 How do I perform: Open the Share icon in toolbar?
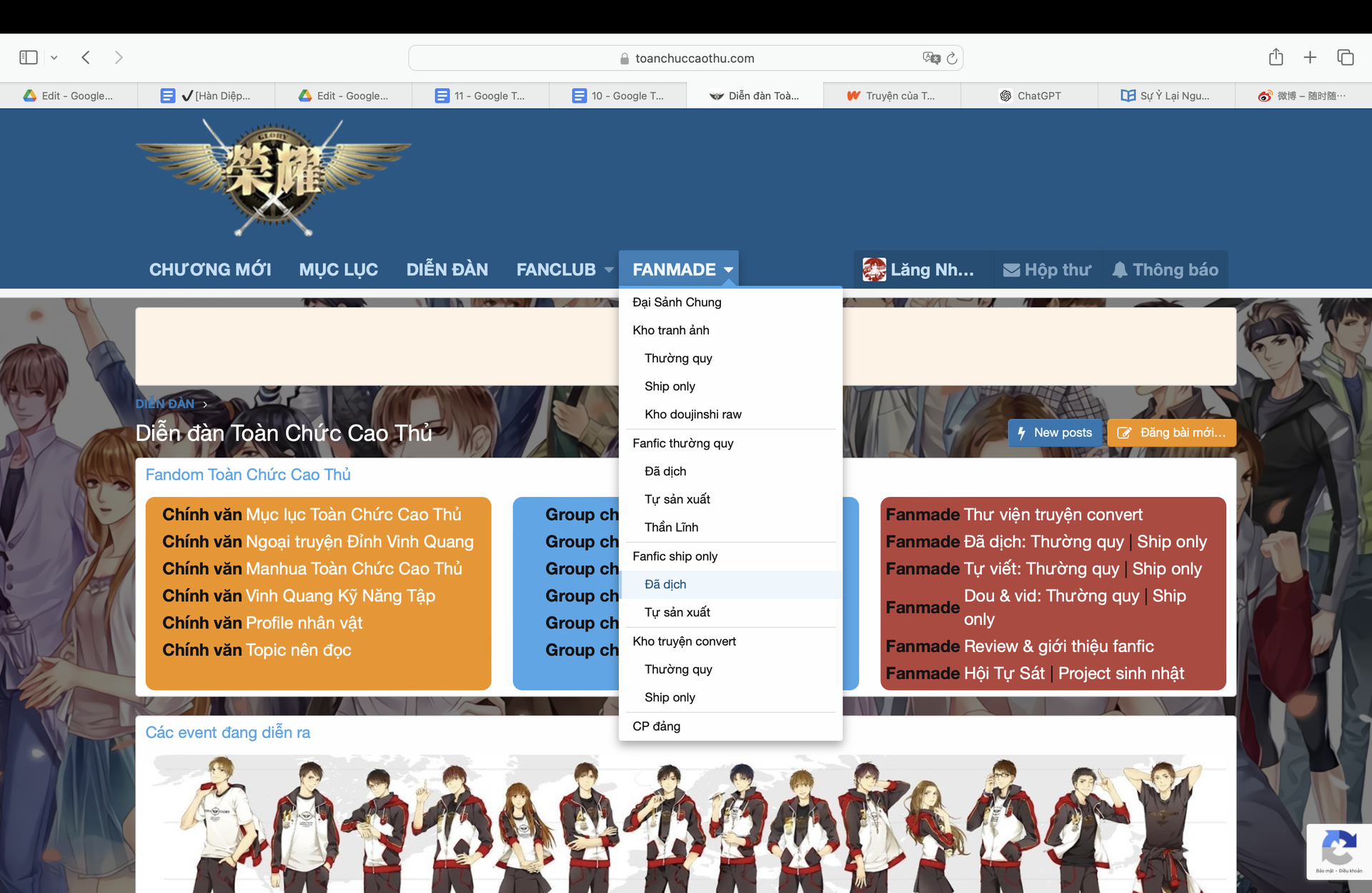click(x=1276, y=57)
